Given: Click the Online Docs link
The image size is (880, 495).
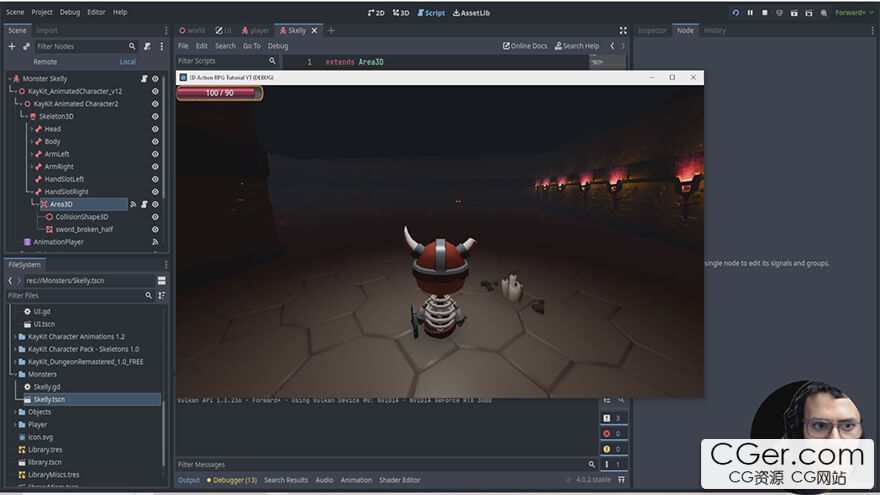Looking at the screenshot, I should coord(525,46).
